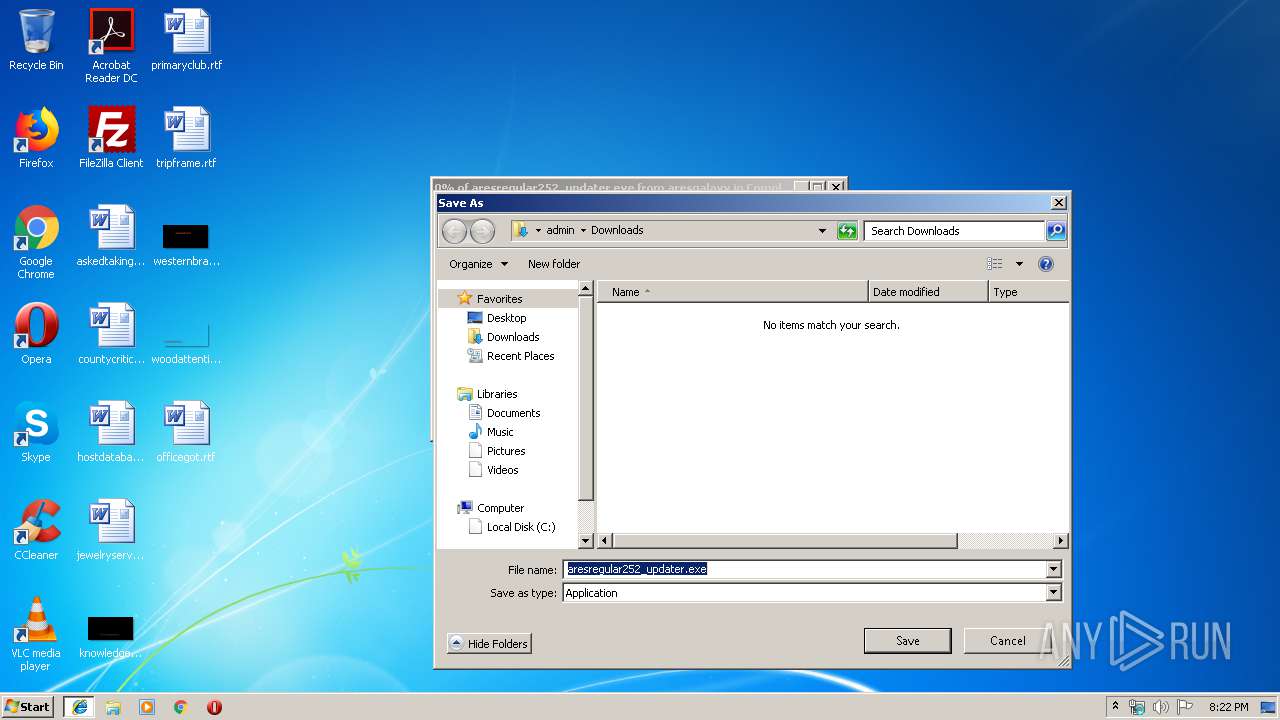Click admin in the address breadcrumb
The height and width of the screenshot is (720, 1280).
click(x=560, y=230)
